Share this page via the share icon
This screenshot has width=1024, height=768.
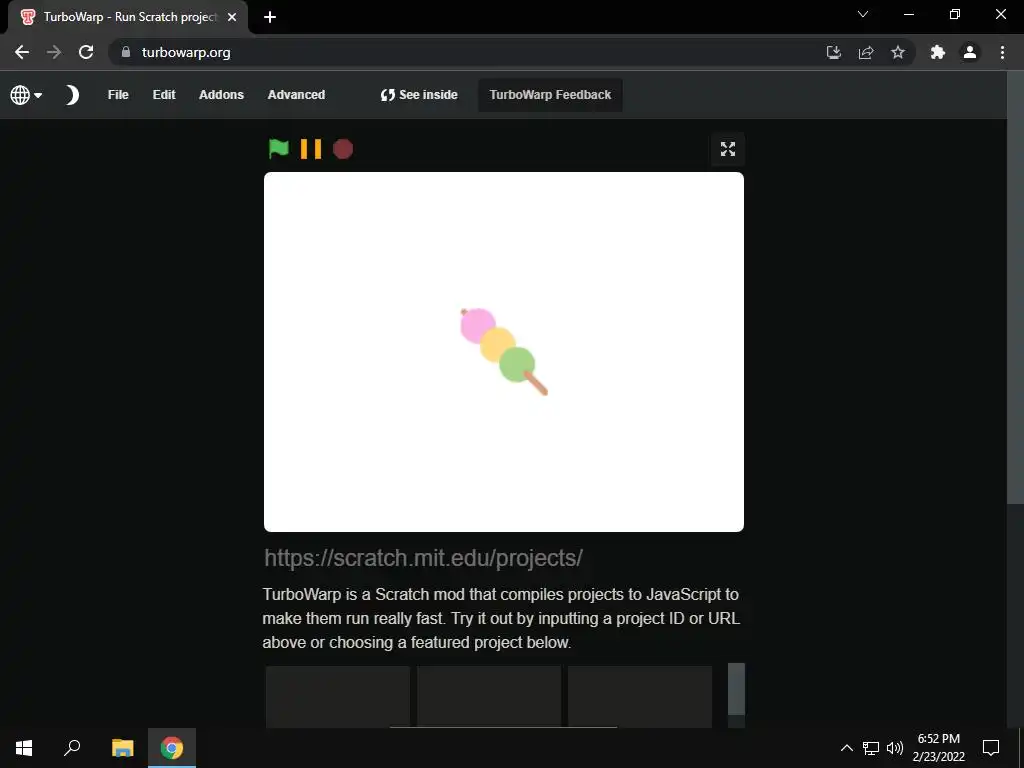866,52
